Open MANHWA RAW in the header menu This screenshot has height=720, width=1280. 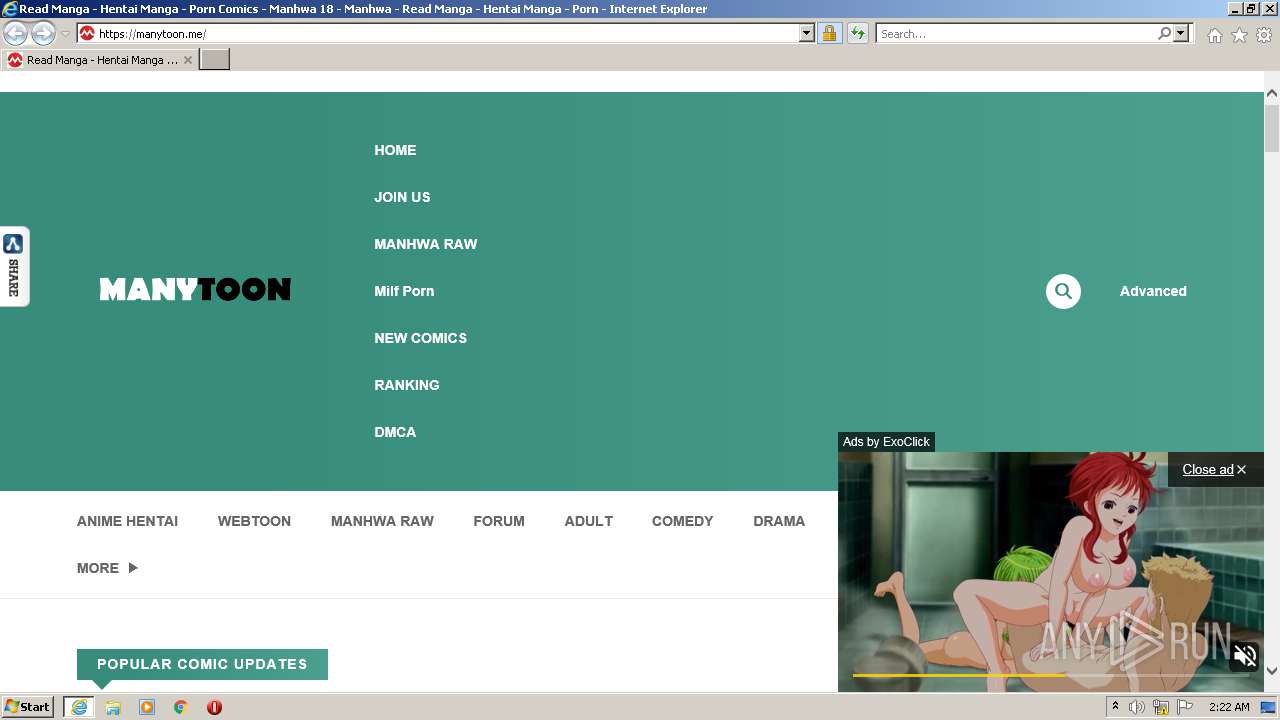click(426, 244)
